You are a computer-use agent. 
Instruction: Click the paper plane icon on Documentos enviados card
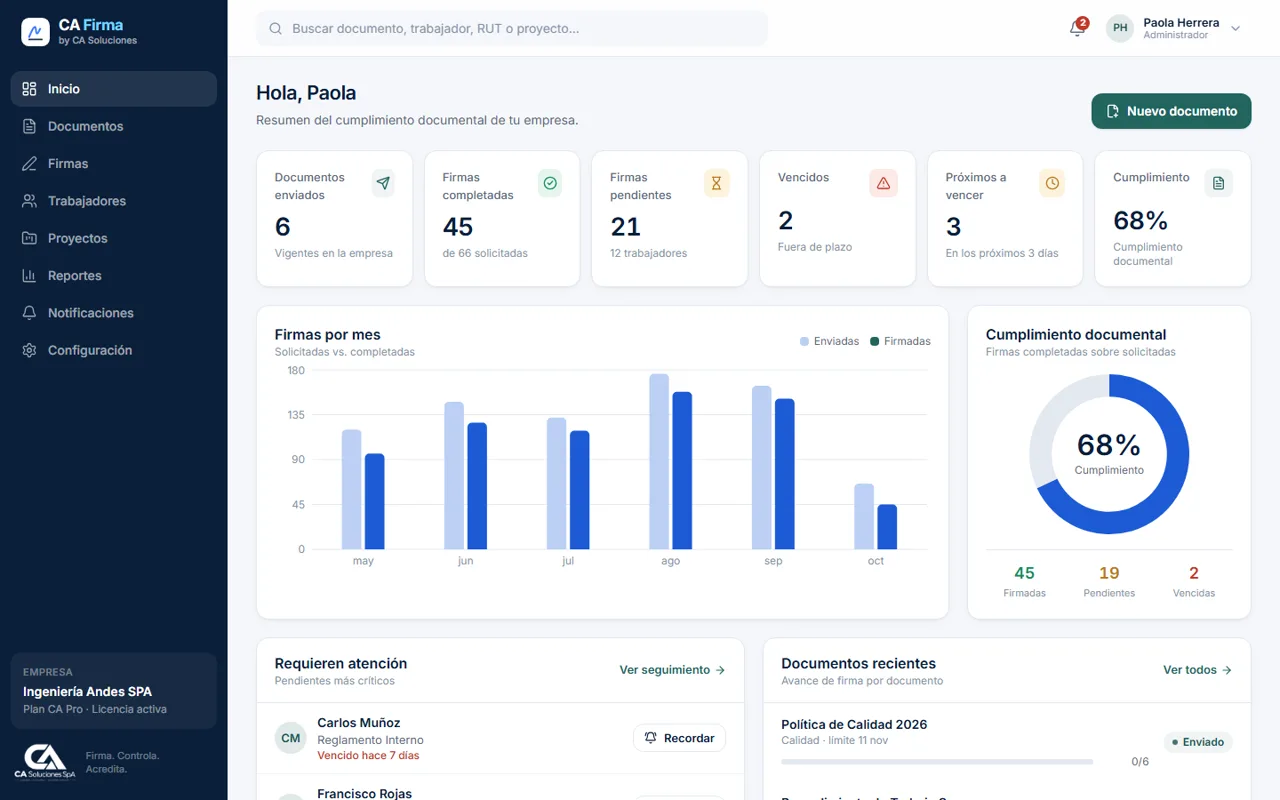pyautogui.click(x=383, y=183)
